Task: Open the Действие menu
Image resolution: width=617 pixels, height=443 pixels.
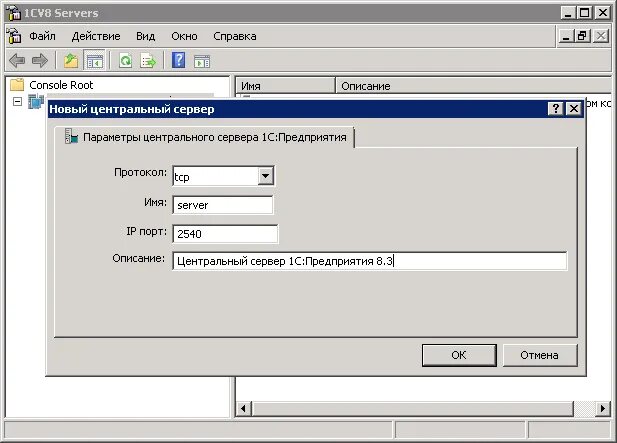Action: pyautogui.click(x=96, y=36)
